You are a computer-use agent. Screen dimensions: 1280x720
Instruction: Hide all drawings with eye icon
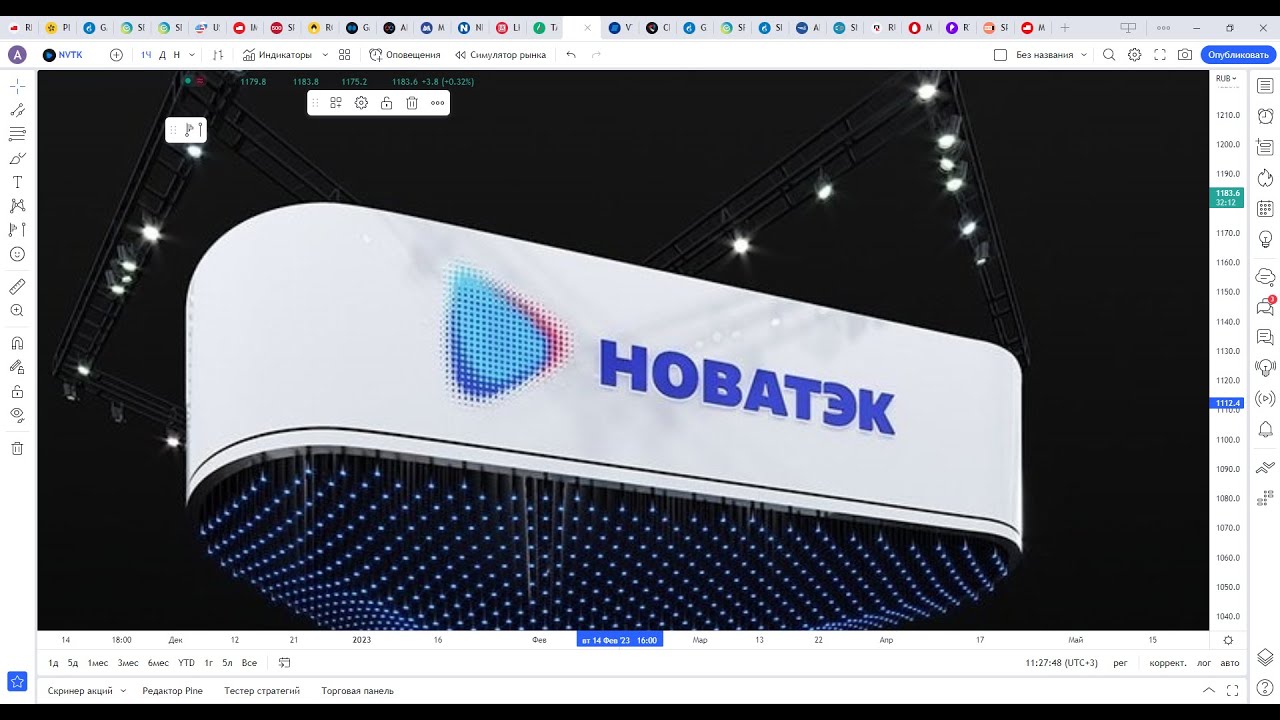pos(17,415)
